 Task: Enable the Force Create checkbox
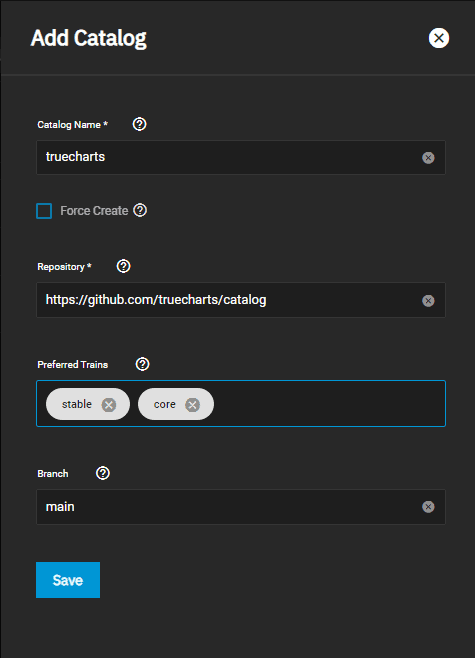[x=44, y=211]
